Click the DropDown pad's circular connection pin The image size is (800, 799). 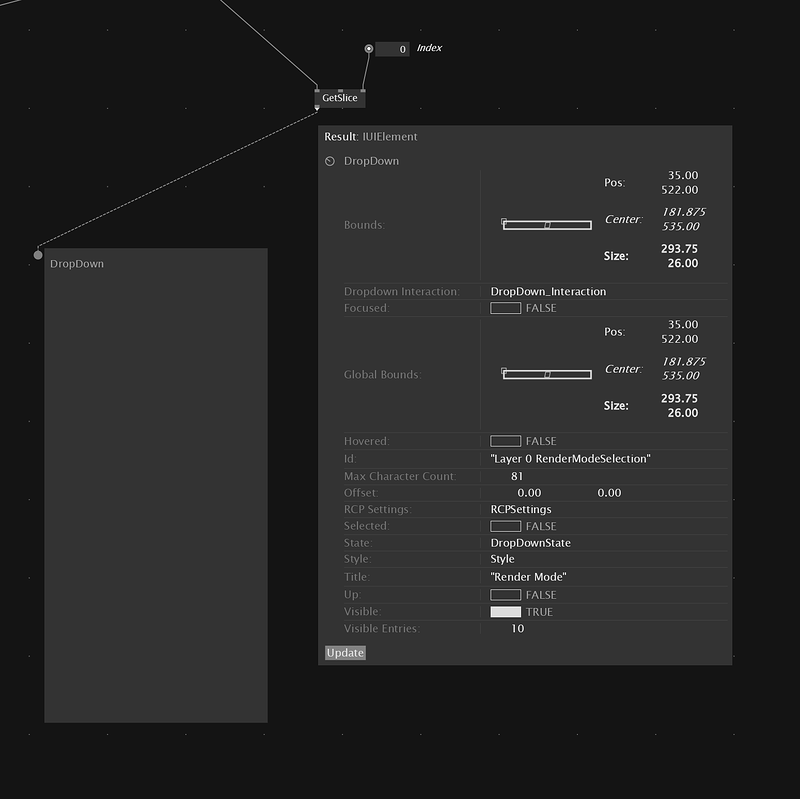38,255
